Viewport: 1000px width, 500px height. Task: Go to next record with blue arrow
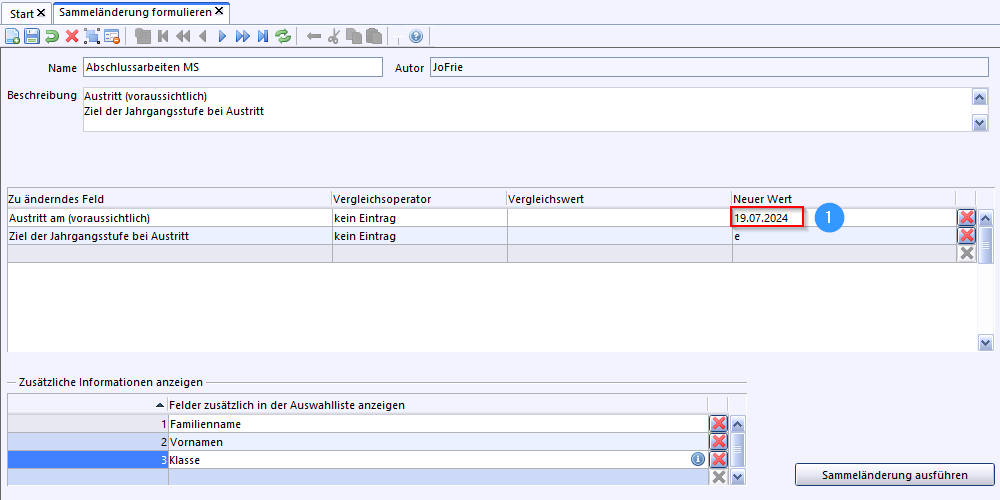[222, 36]
